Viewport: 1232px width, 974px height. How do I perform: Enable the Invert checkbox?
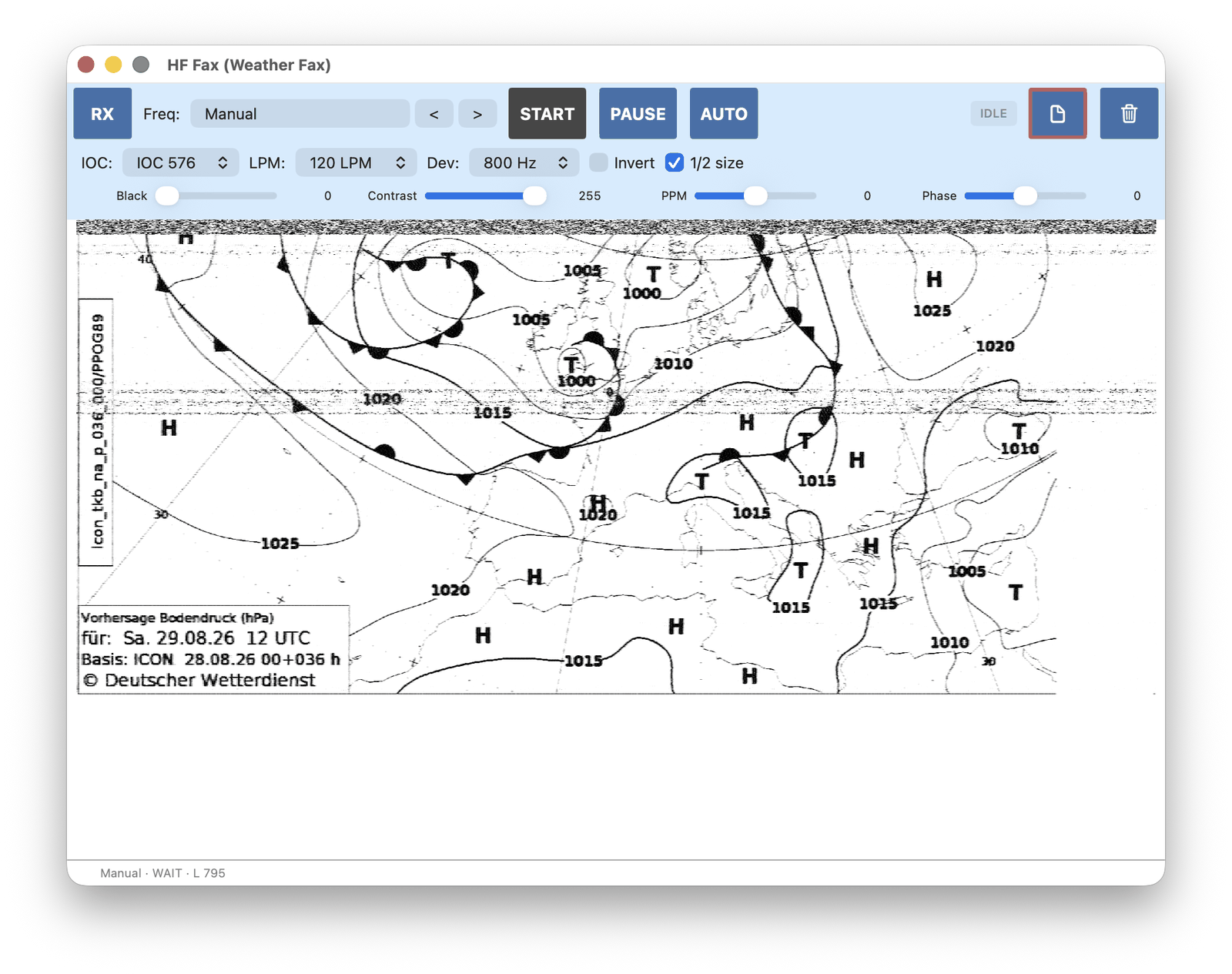click(598, 162)
